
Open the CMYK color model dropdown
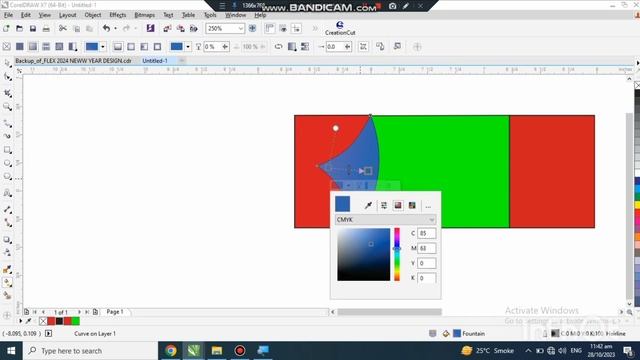tap(385, 220)
